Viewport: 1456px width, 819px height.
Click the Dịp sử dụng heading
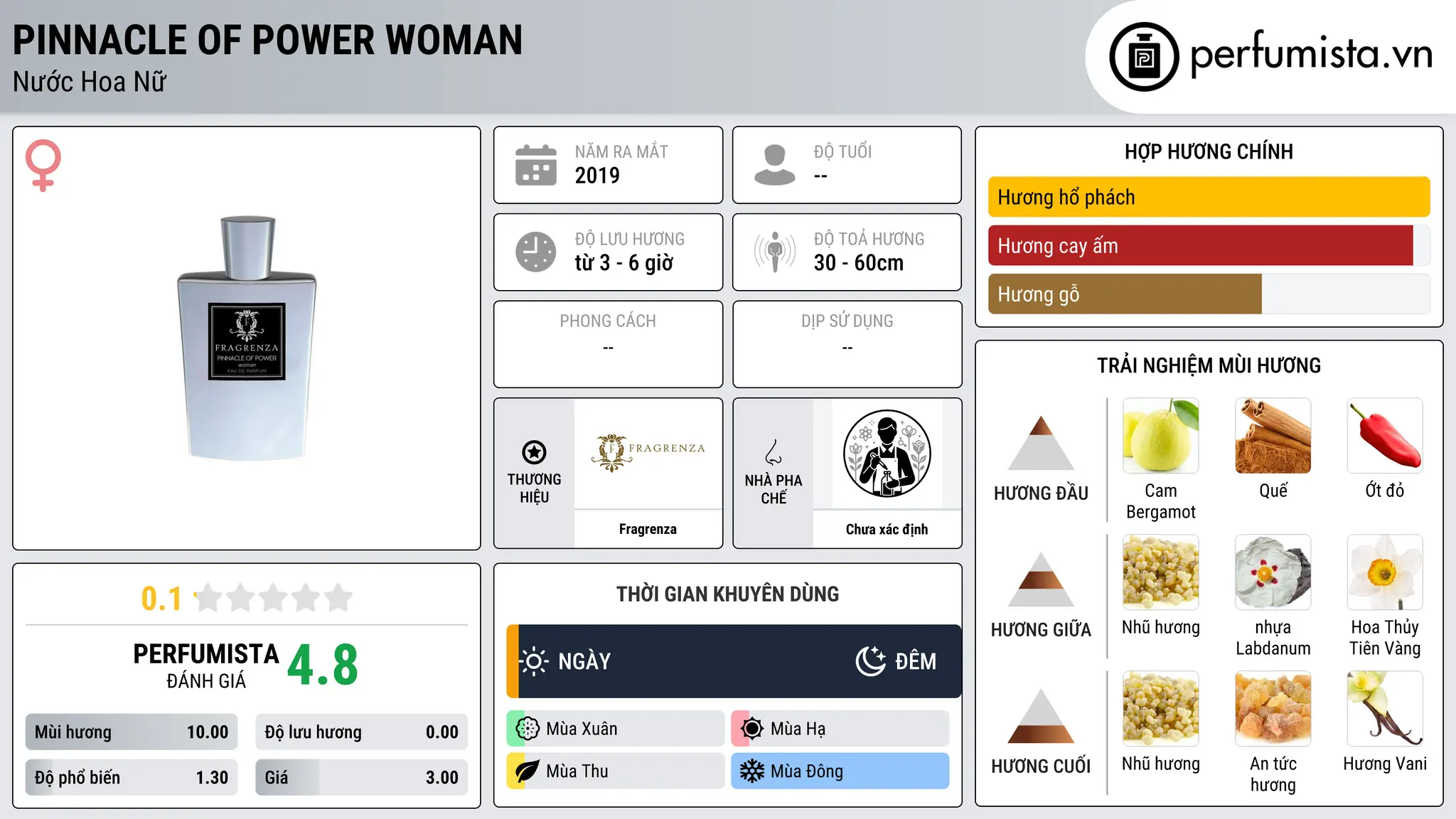(847, 321)
